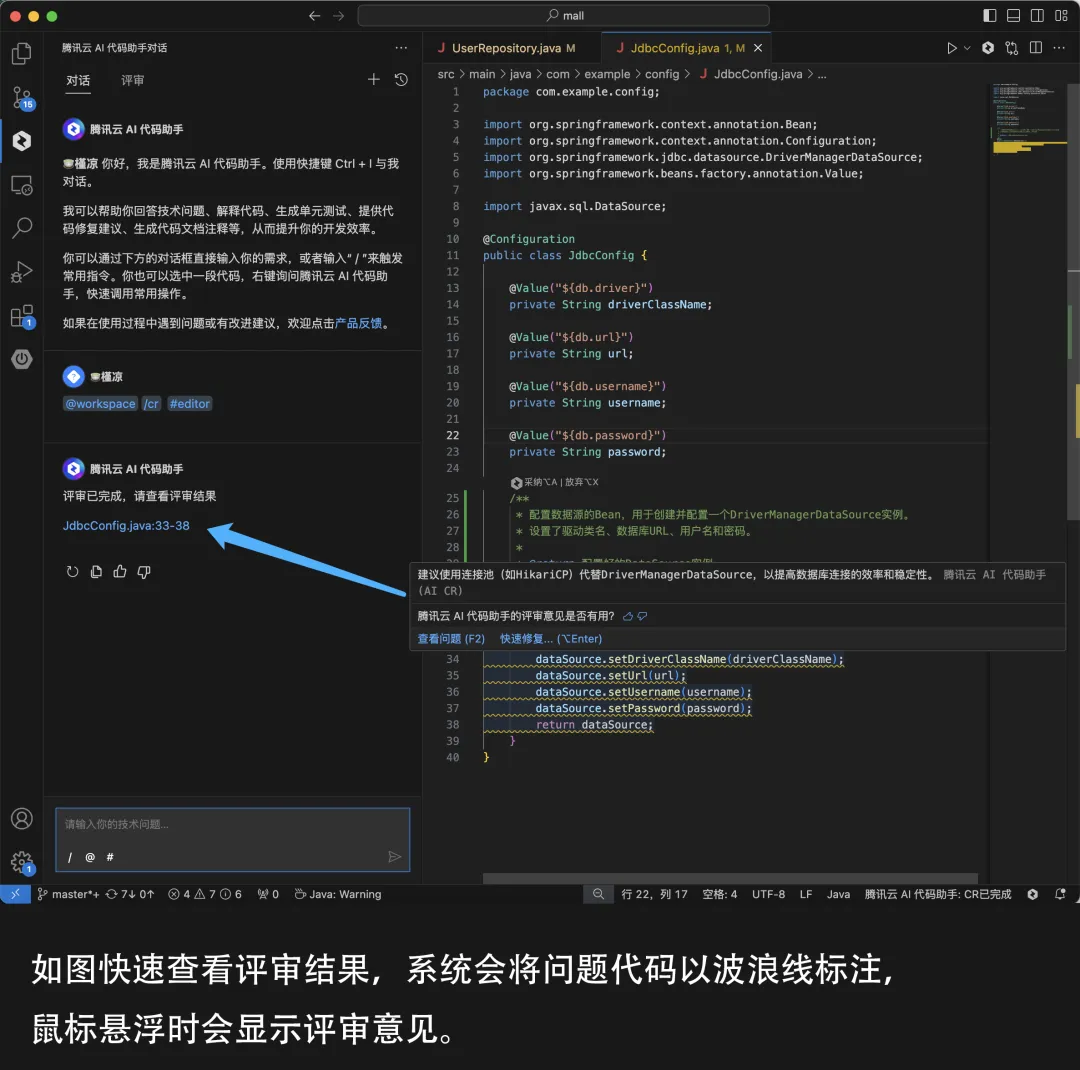Open the Extensions view icon
Viewport: 1080px width, 1070px height.
21,317
